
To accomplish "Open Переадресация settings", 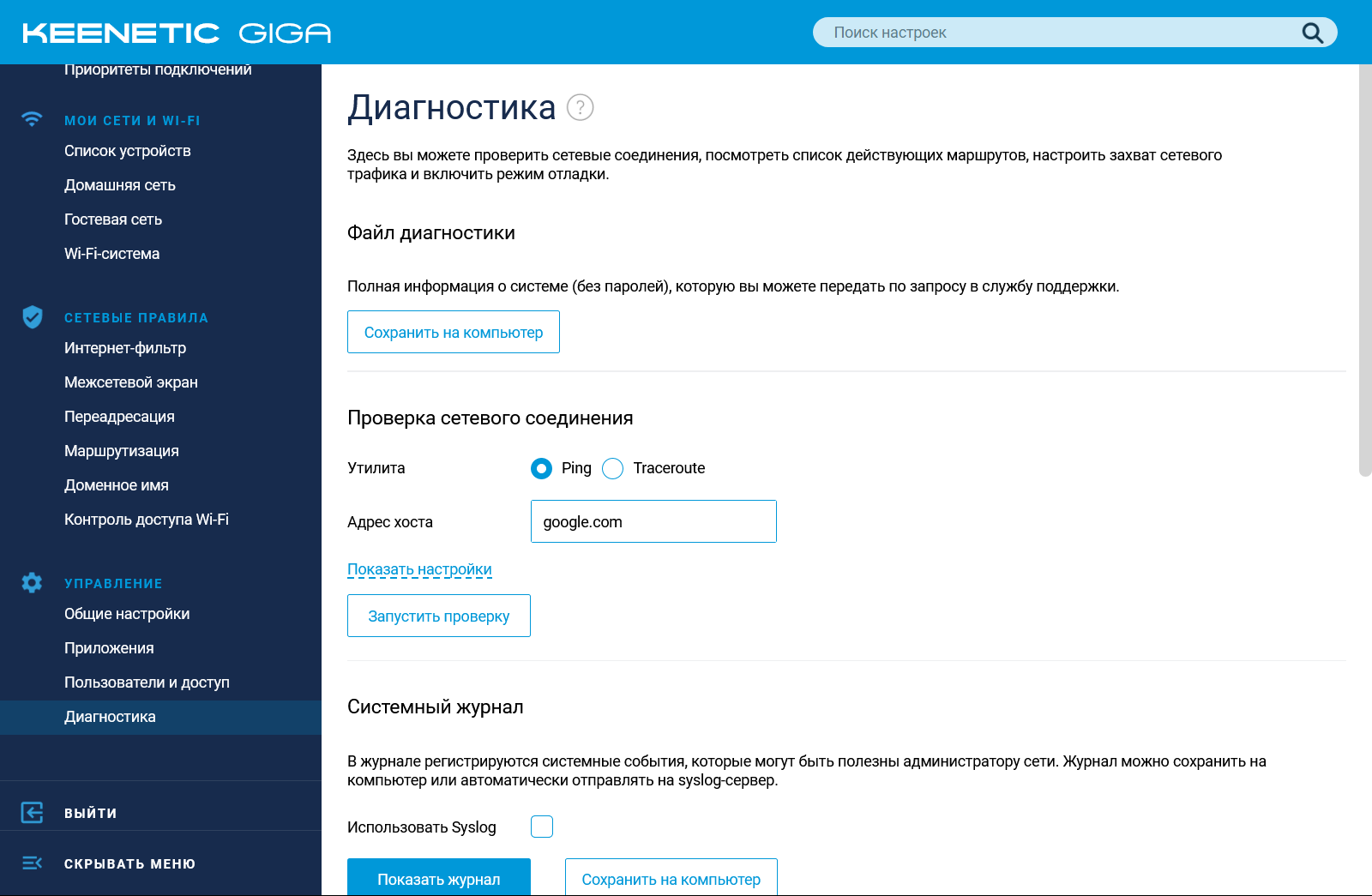I will (119, 417).
